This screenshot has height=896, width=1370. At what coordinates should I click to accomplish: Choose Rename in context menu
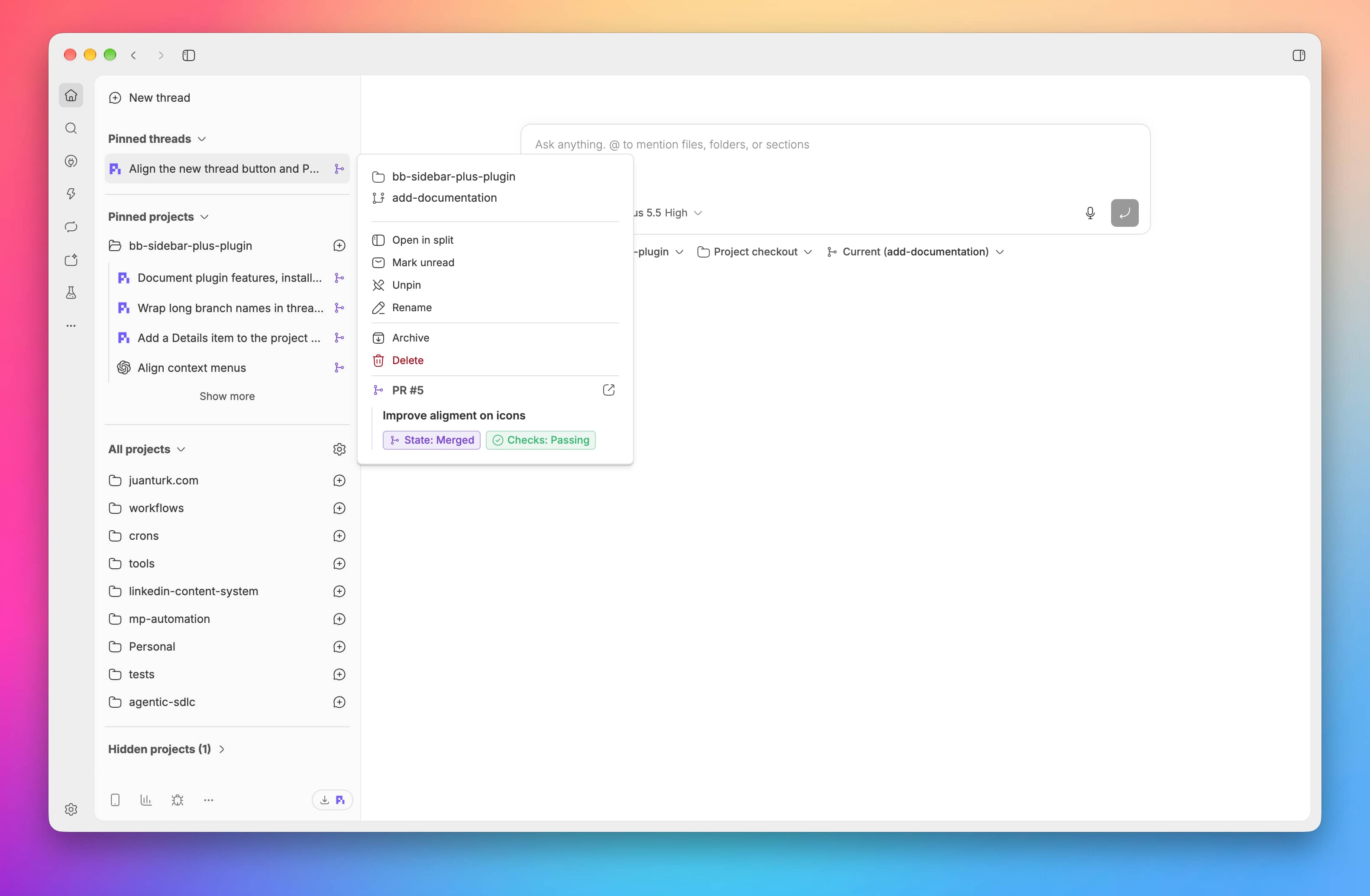[x=495, y=308]
